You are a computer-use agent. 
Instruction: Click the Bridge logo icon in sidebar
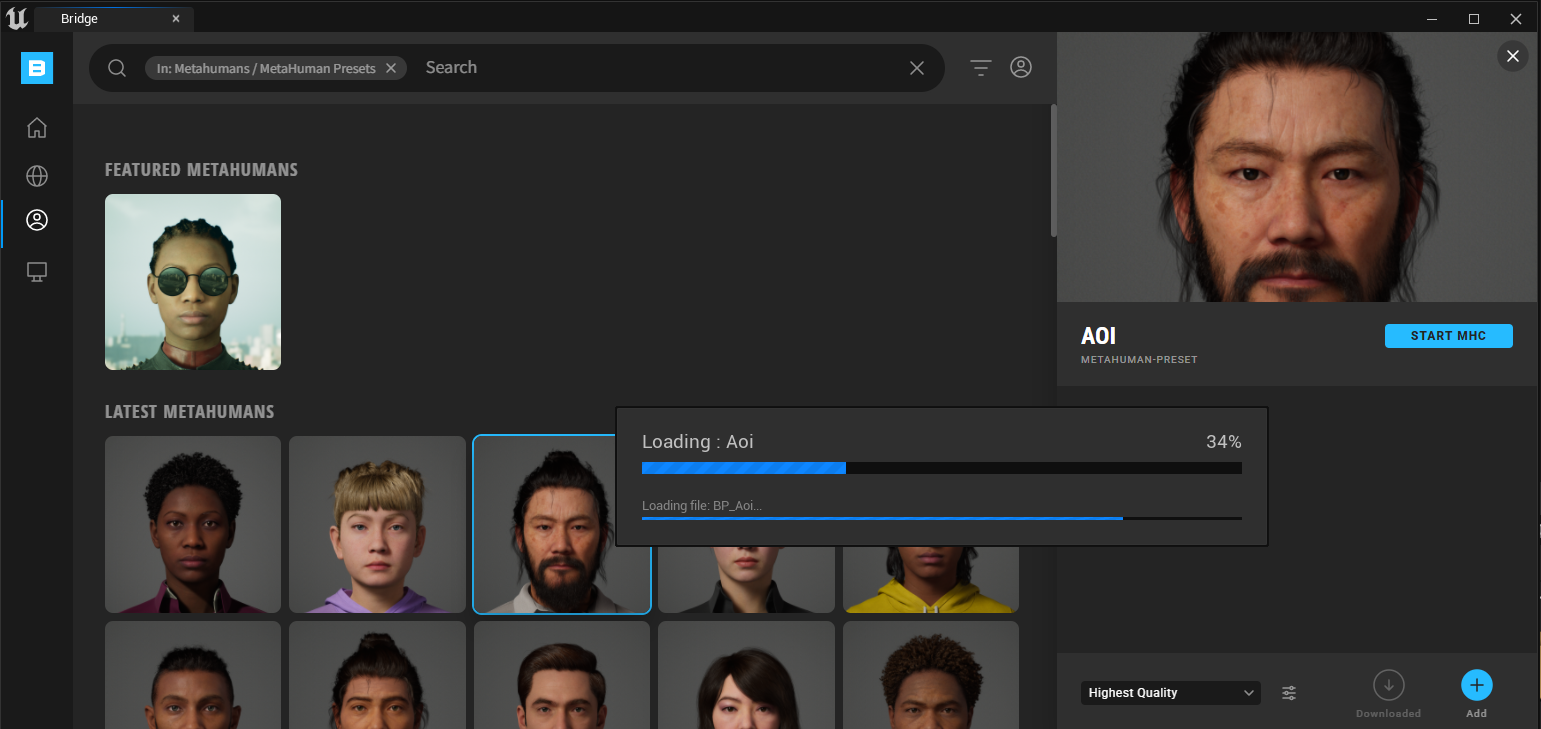point(37,68)
